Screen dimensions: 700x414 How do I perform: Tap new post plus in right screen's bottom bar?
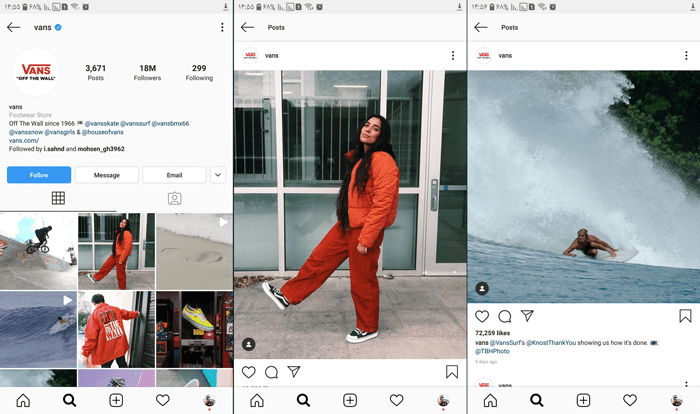(583, 400)
